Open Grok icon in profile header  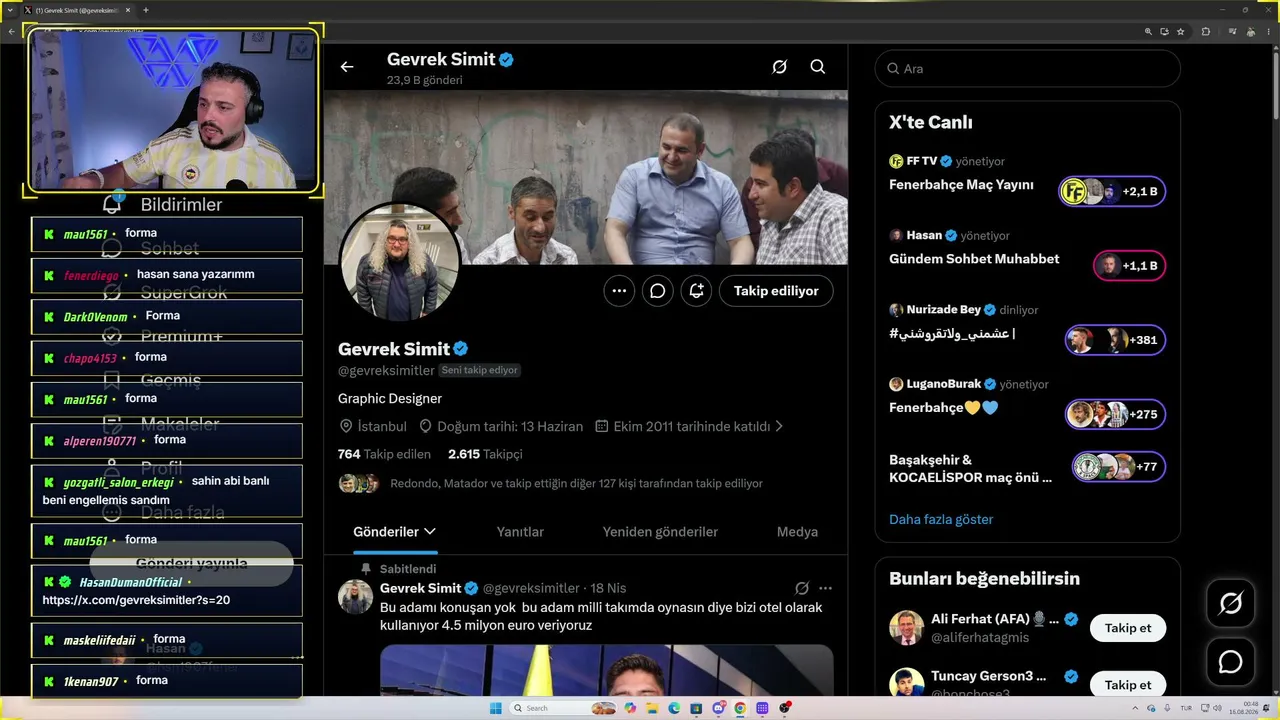click(x=779, y=67)
